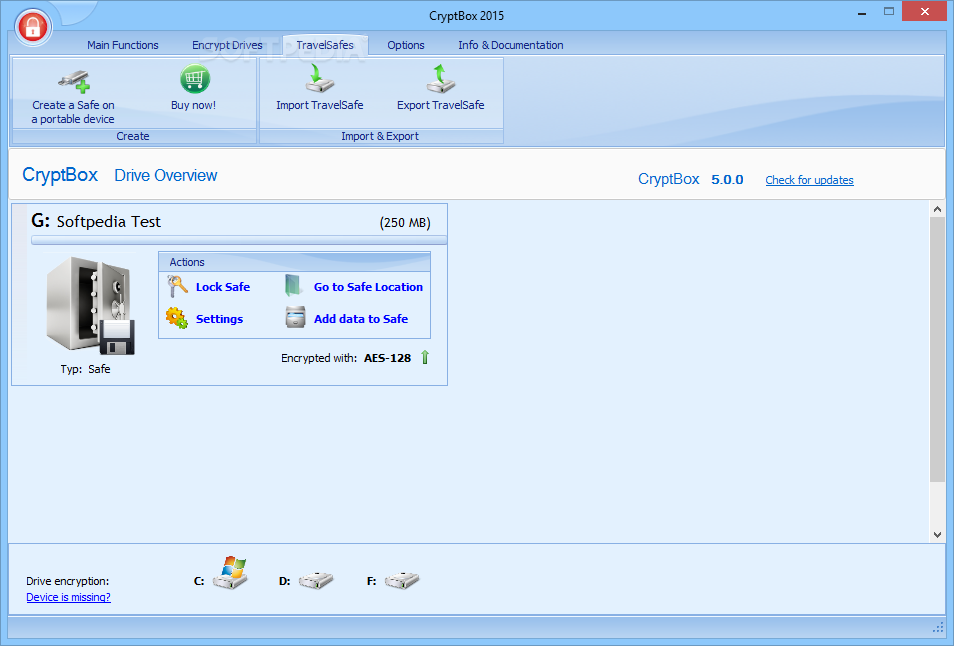
Task: Click the Import TravelSafe drive icon
Action: 319,78
